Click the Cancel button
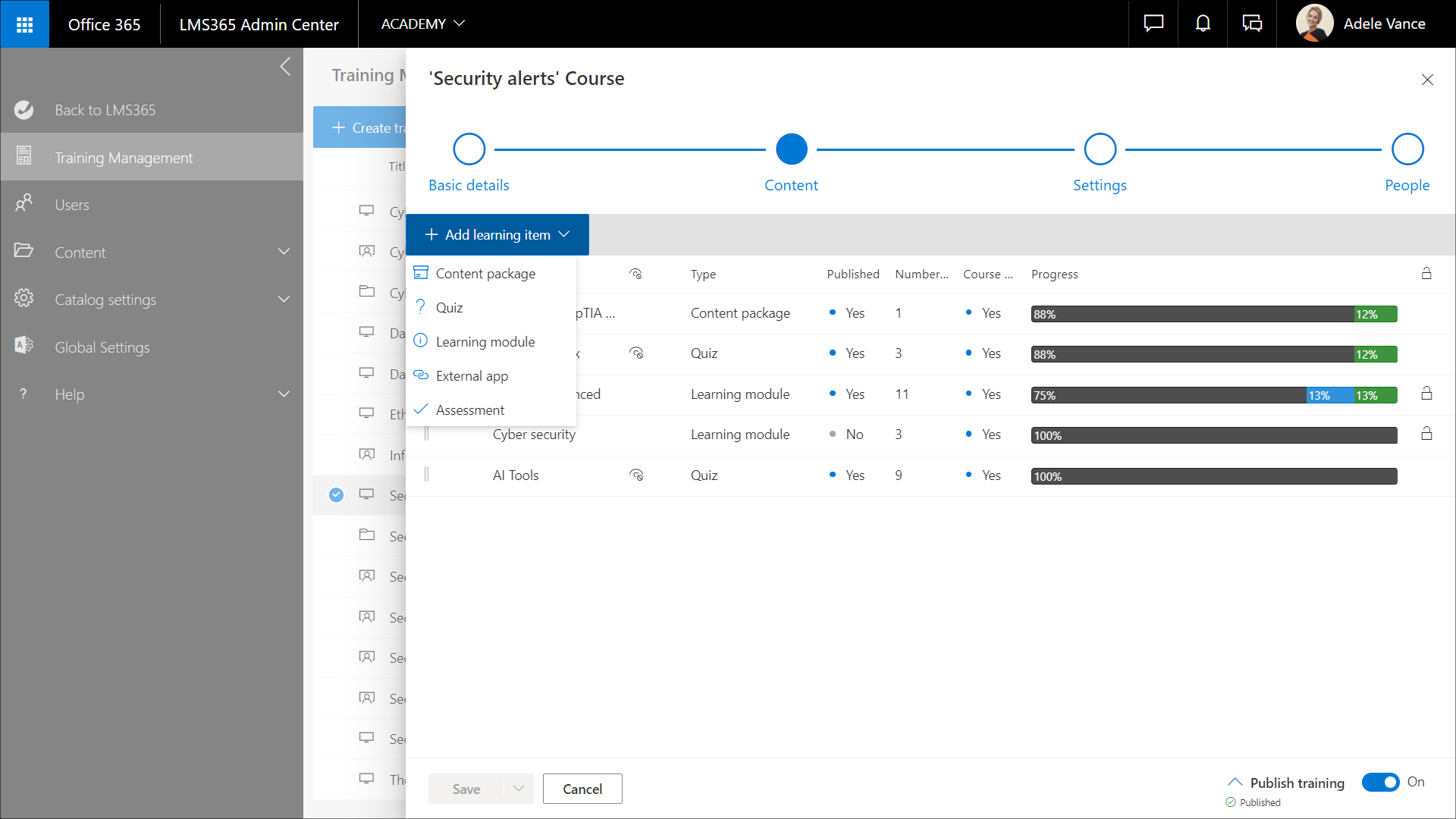 (582, 789)
